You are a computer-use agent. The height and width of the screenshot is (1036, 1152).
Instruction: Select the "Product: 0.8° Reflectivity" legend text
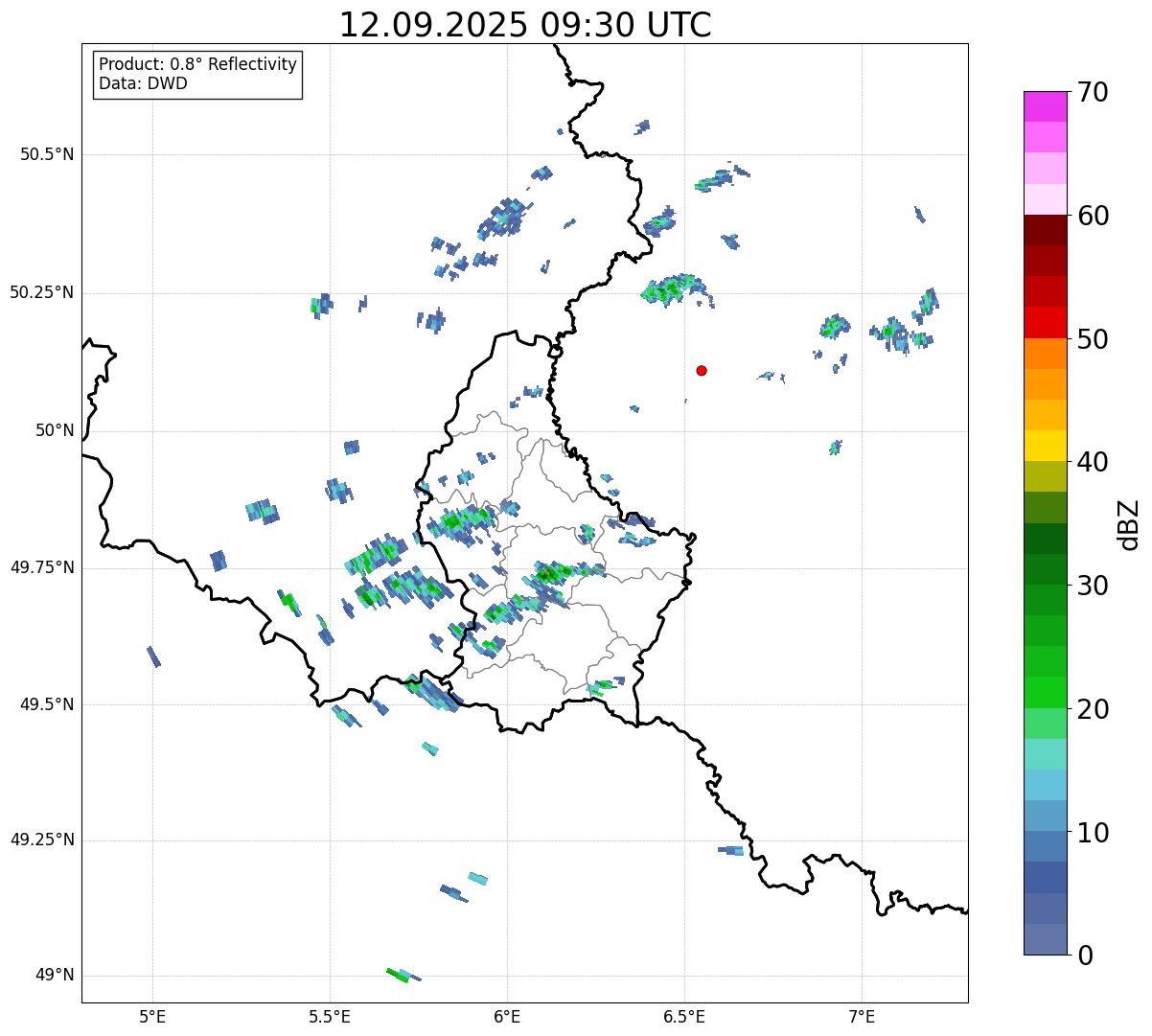tap(197, 64)
